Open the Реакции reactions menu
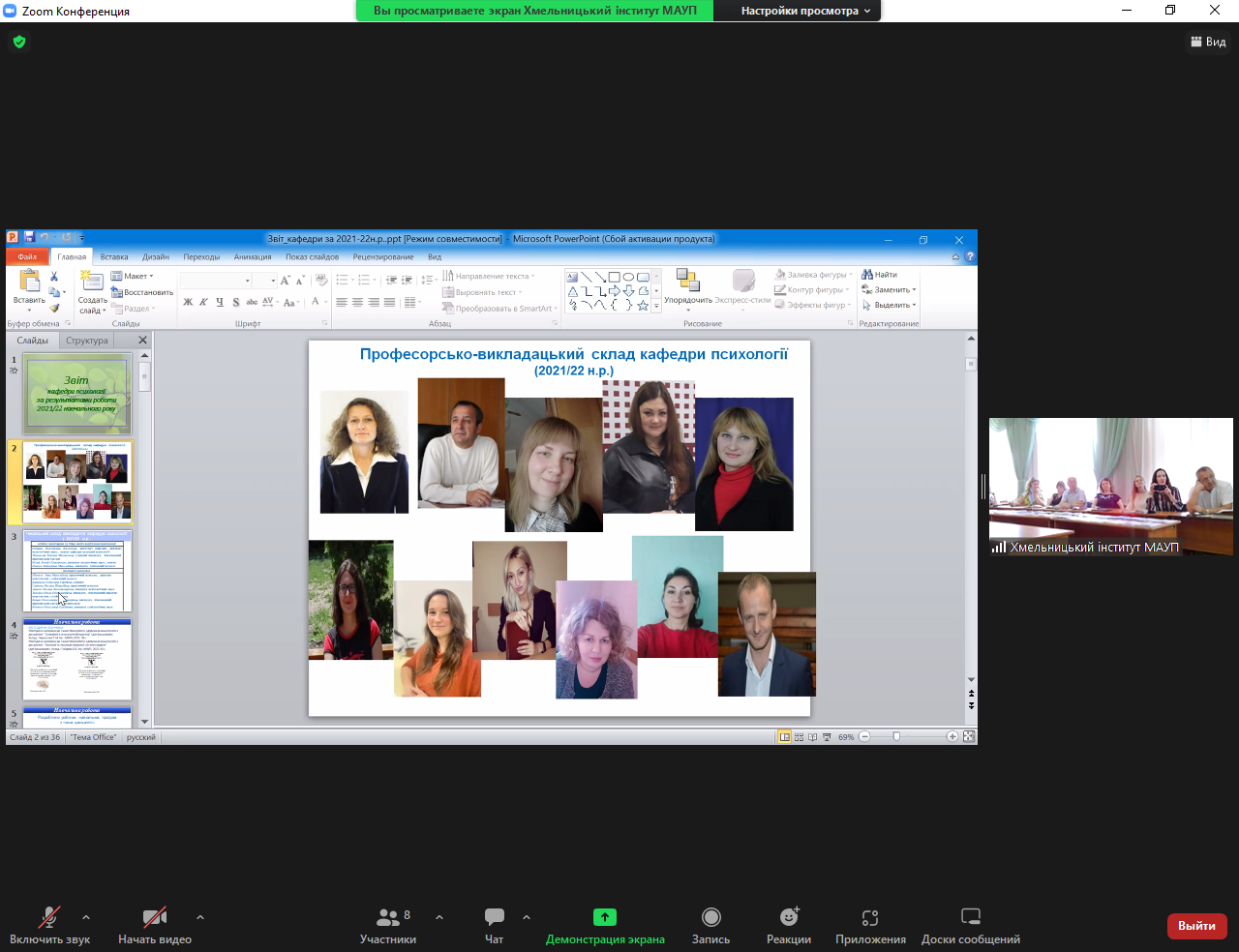The image size is (1239, 952). tap(789, 926)
